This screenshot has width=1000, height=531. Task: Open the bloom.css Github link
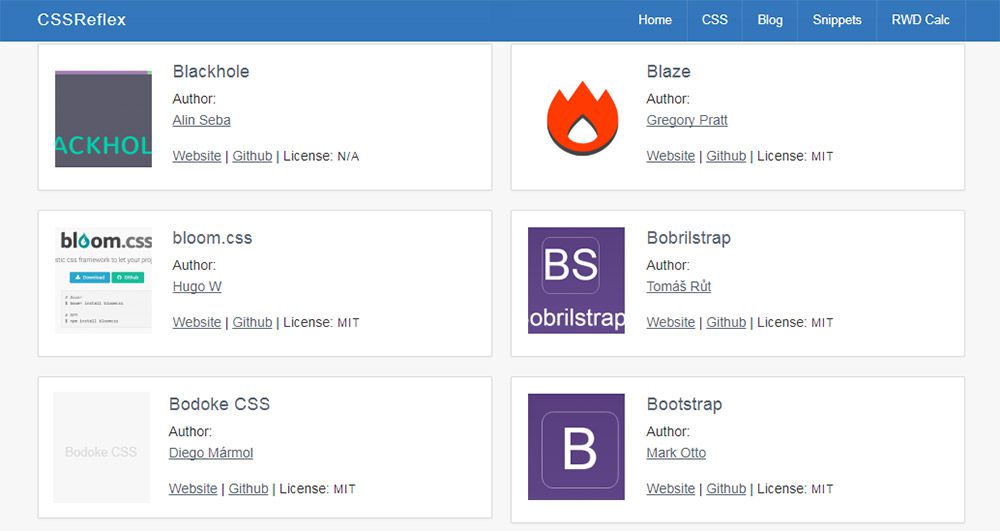pos(252,322)
